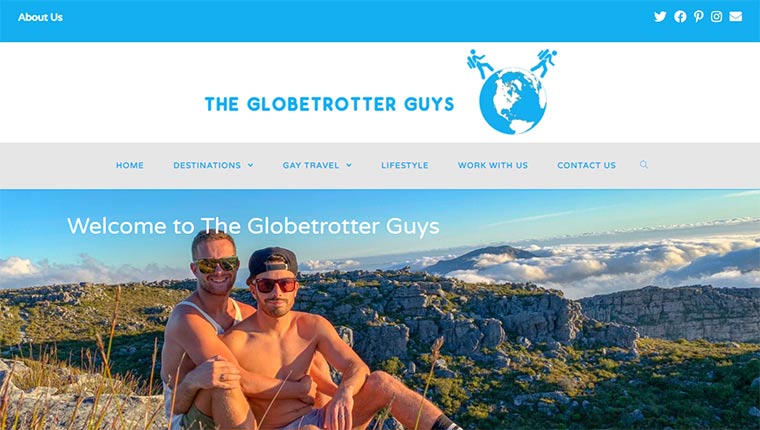Open the search magnifier icon
This screenshot has width=760, height=430.
tap(644, 165)
